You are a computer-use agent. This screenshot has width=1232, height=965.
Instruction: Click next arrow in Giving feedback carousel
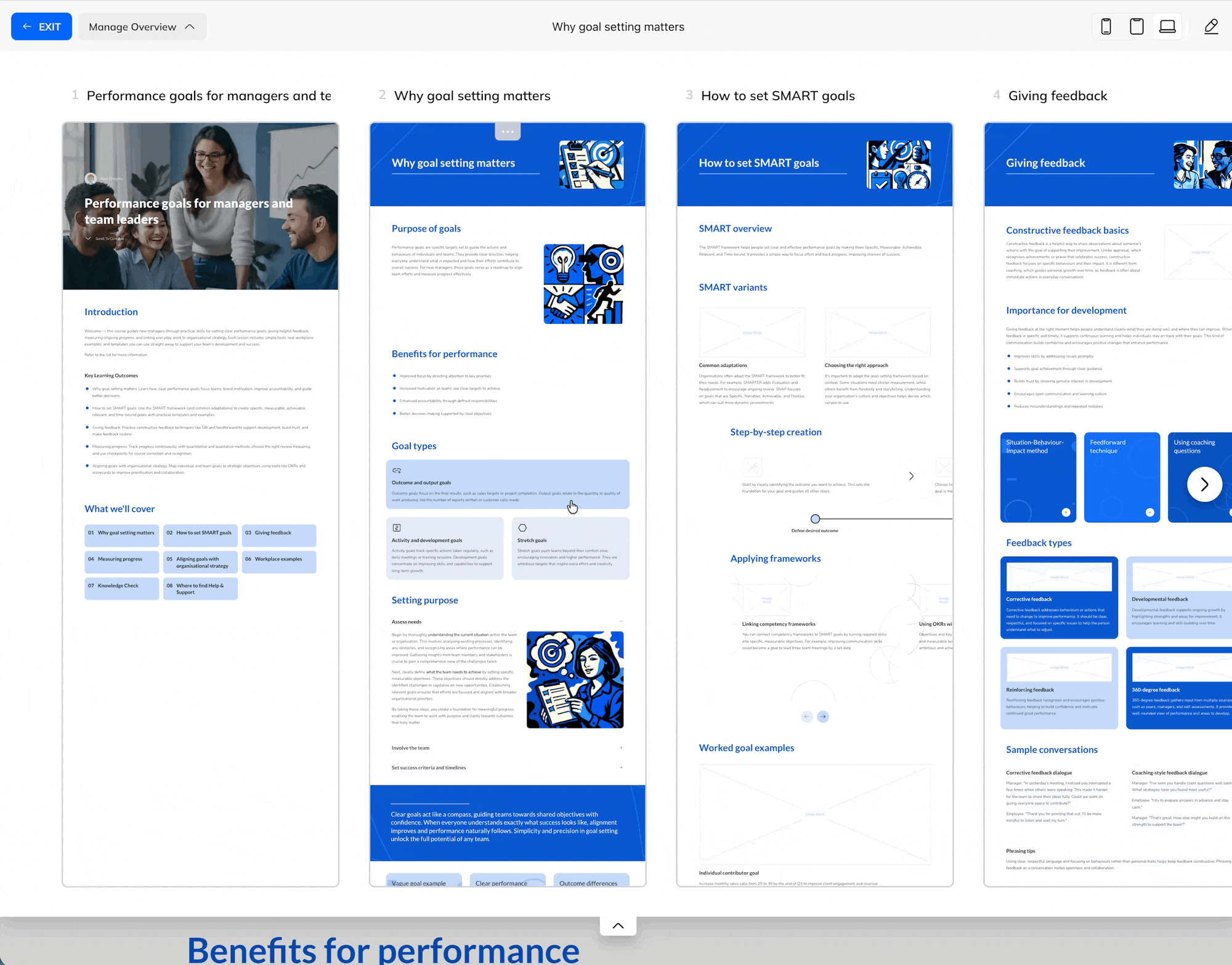pyautogui.click(x=1204, y=485)
